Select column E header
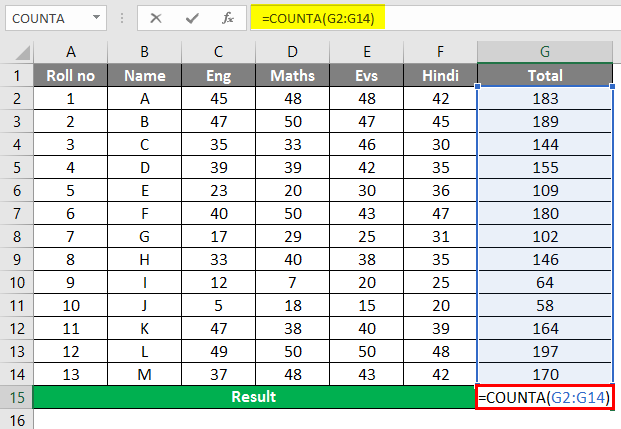 (x=367, y=52)
